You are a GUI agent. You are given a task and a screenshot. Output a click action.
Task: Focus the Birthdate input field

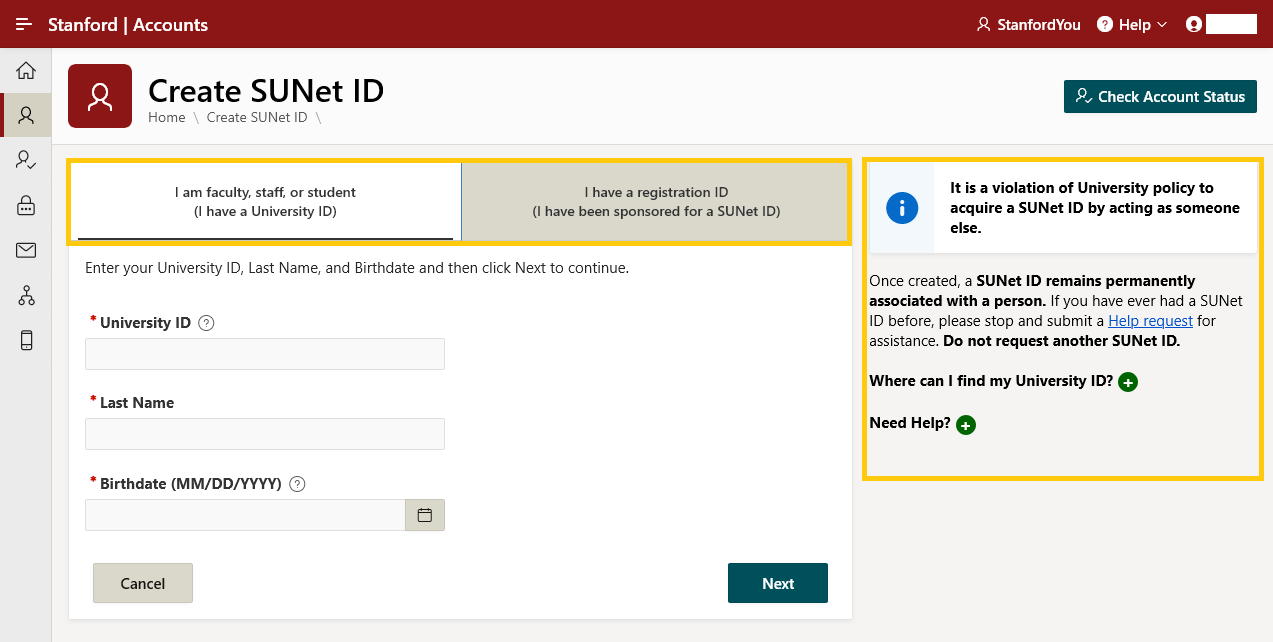click(245, 515)
